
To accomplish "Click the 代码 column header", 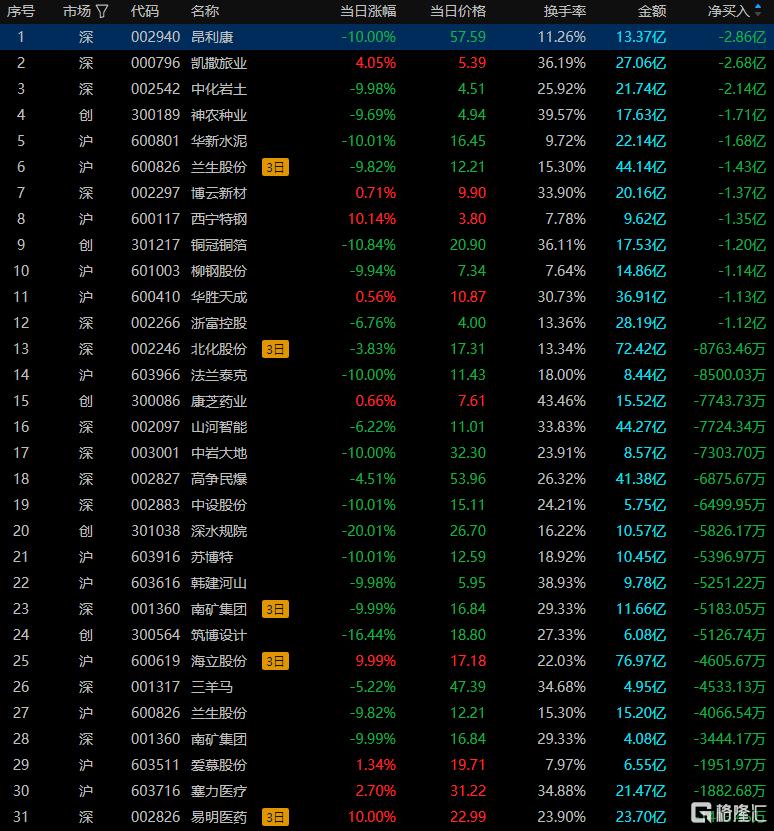I will pos(145,11).
